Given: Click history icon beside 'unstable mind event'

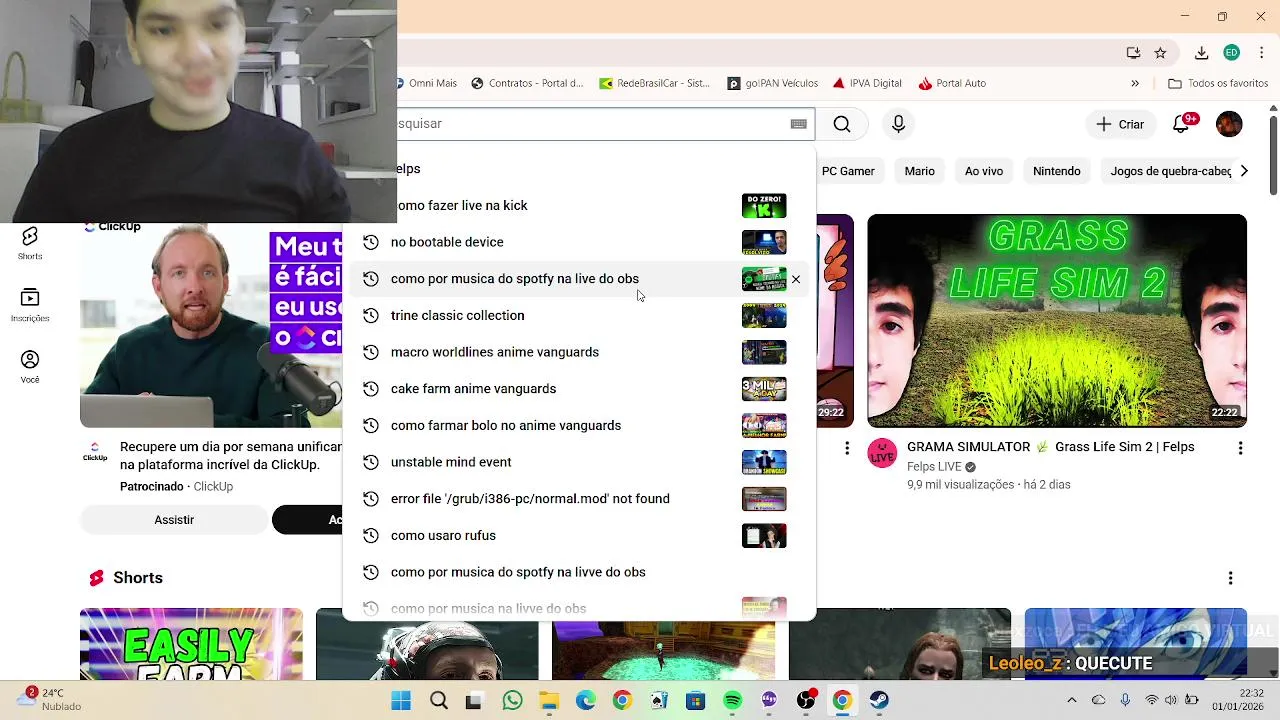Looking at the screenshot, I should 370,462.
